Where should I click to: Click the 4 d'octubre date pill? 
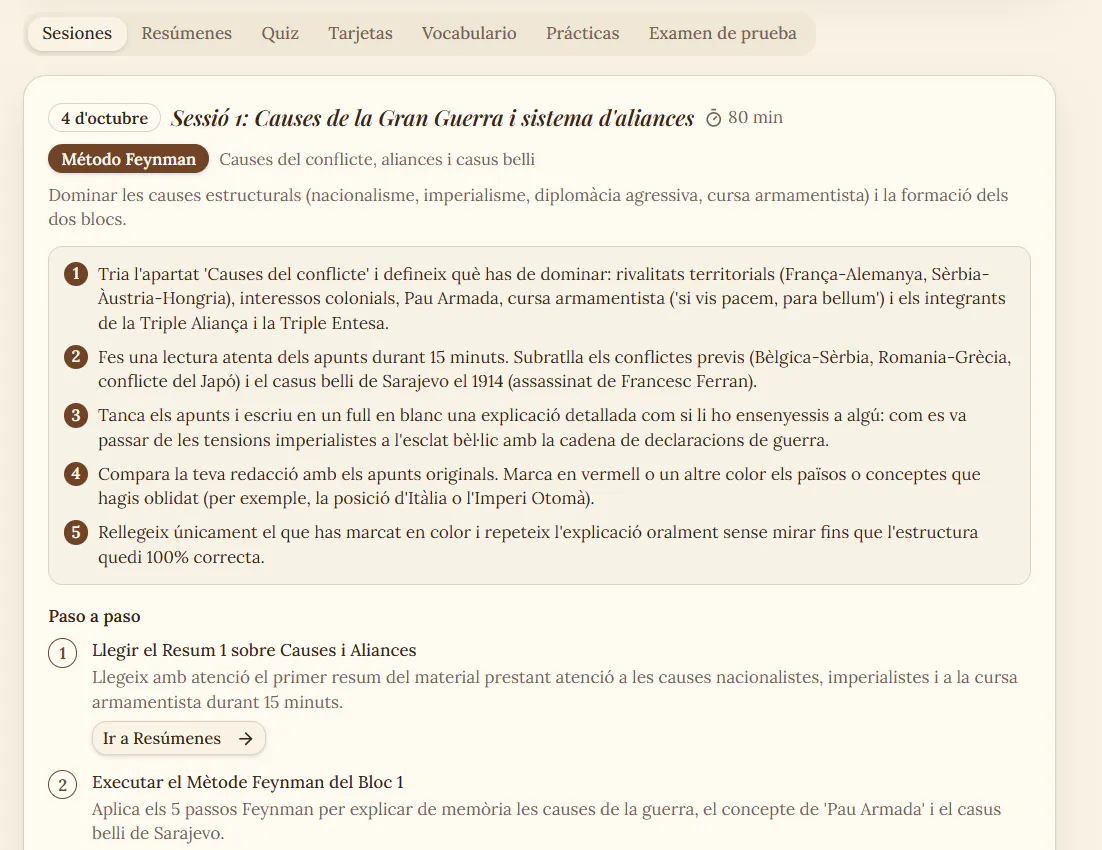(x=105, y=118)
